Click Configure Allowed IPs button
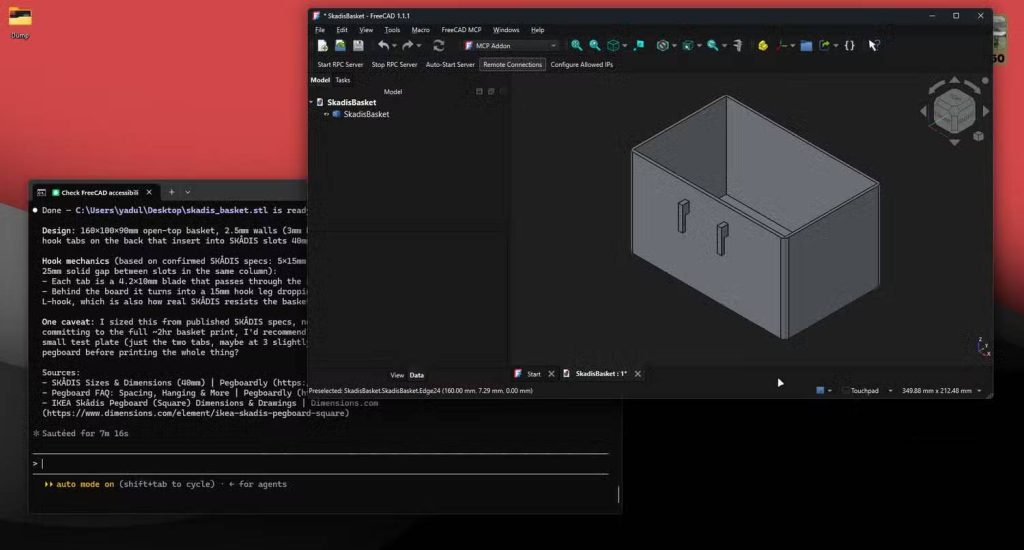The height and width of the screenshot is (550, 1024). tap(582, 65)
